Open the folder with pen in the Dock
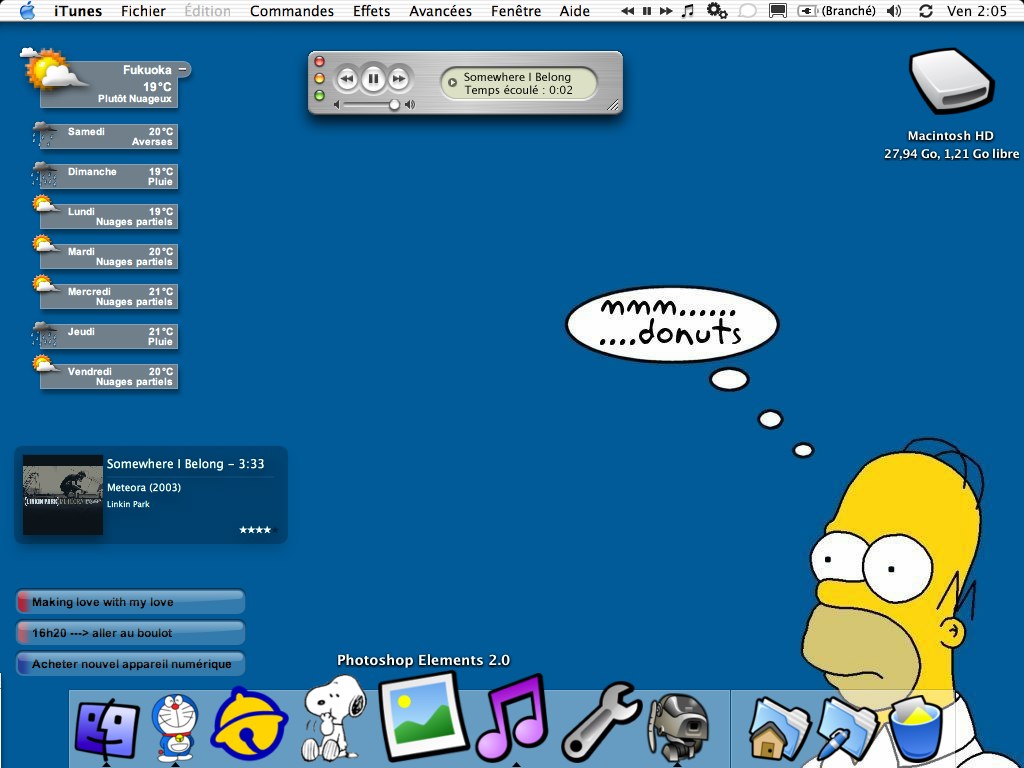1024x768 pixels. [847, 729]
